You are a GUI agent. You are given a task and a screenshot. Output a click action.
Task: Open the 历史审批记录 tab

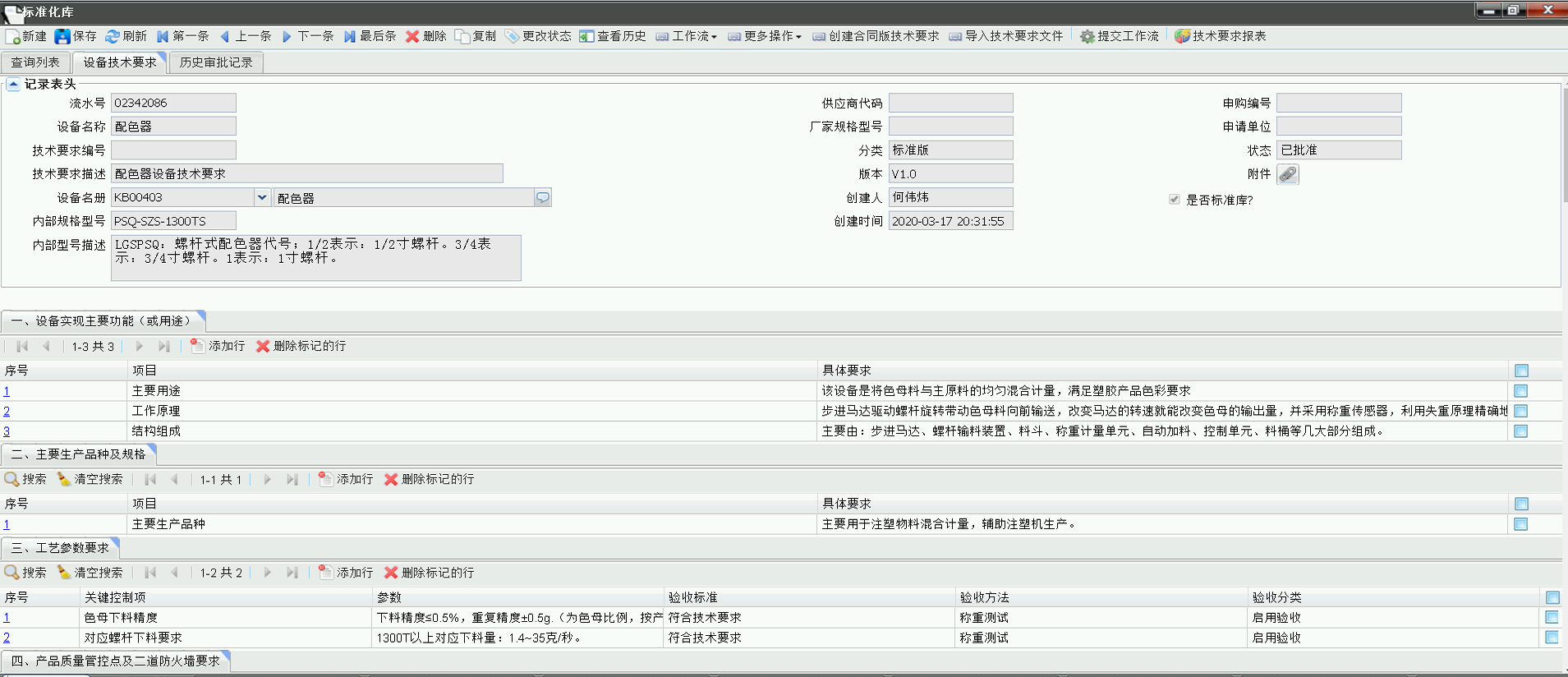click(216, 62)
